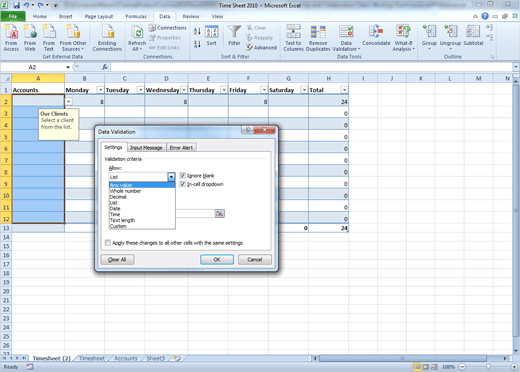Open the Tuesday column filter dropdown

pyautogui.click(x=140, y=90)
